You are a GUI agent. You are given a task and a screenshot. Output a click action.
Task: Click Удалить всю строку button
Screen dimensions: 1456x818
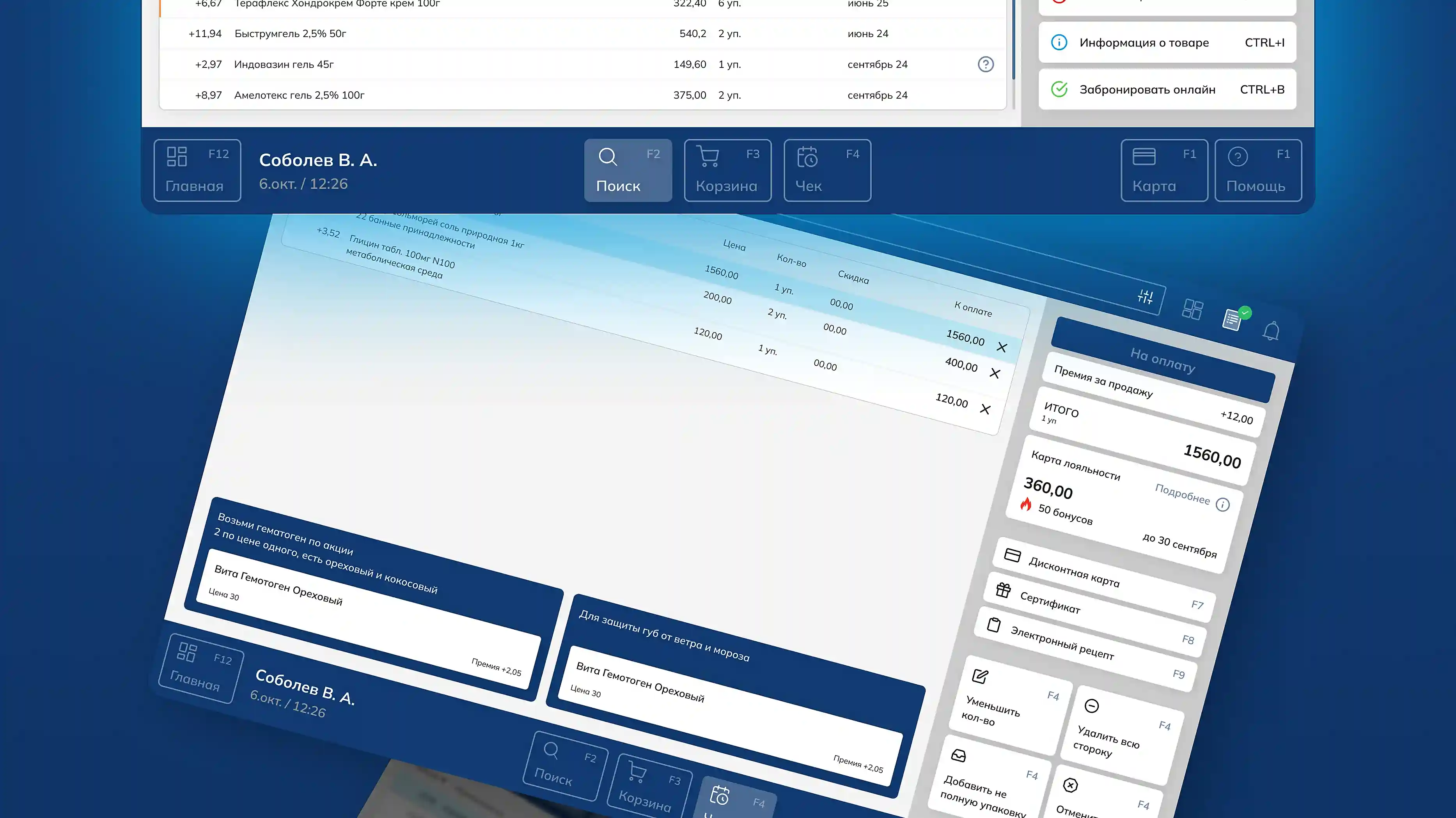(x=1123, y=735)
